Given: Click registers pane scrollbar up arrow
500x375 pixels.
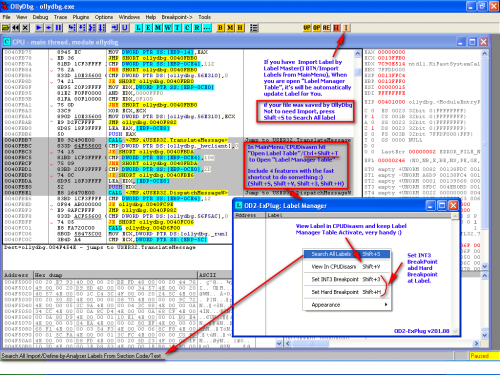Looking at the screenshot, I should 485,53.
